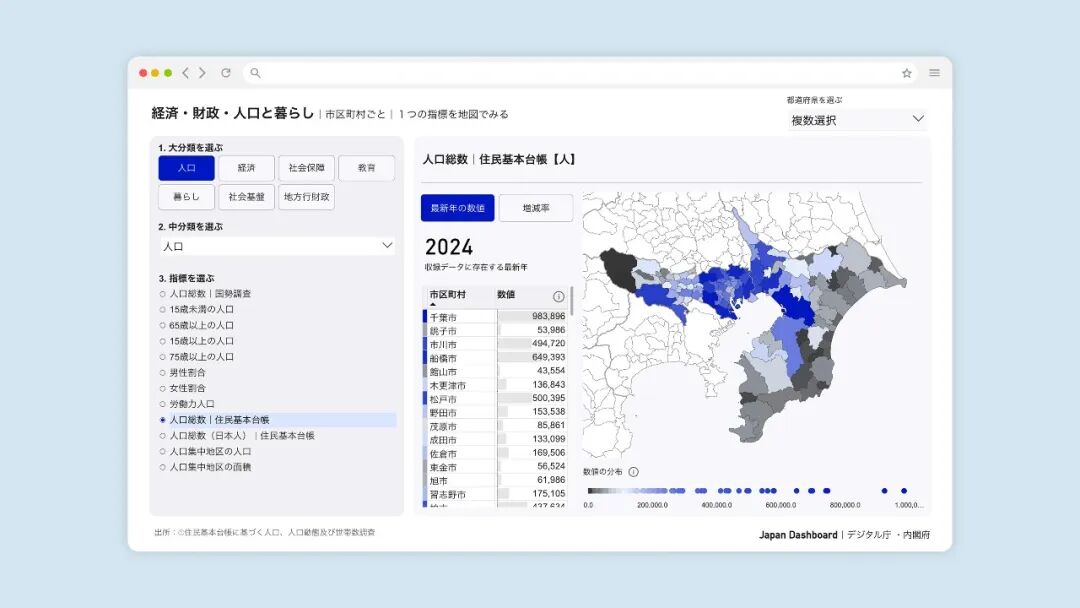Click the 習志野市 row in the table
This screenshot has height=608, width=1080.
pyautogui.click(x=495, y=494)
